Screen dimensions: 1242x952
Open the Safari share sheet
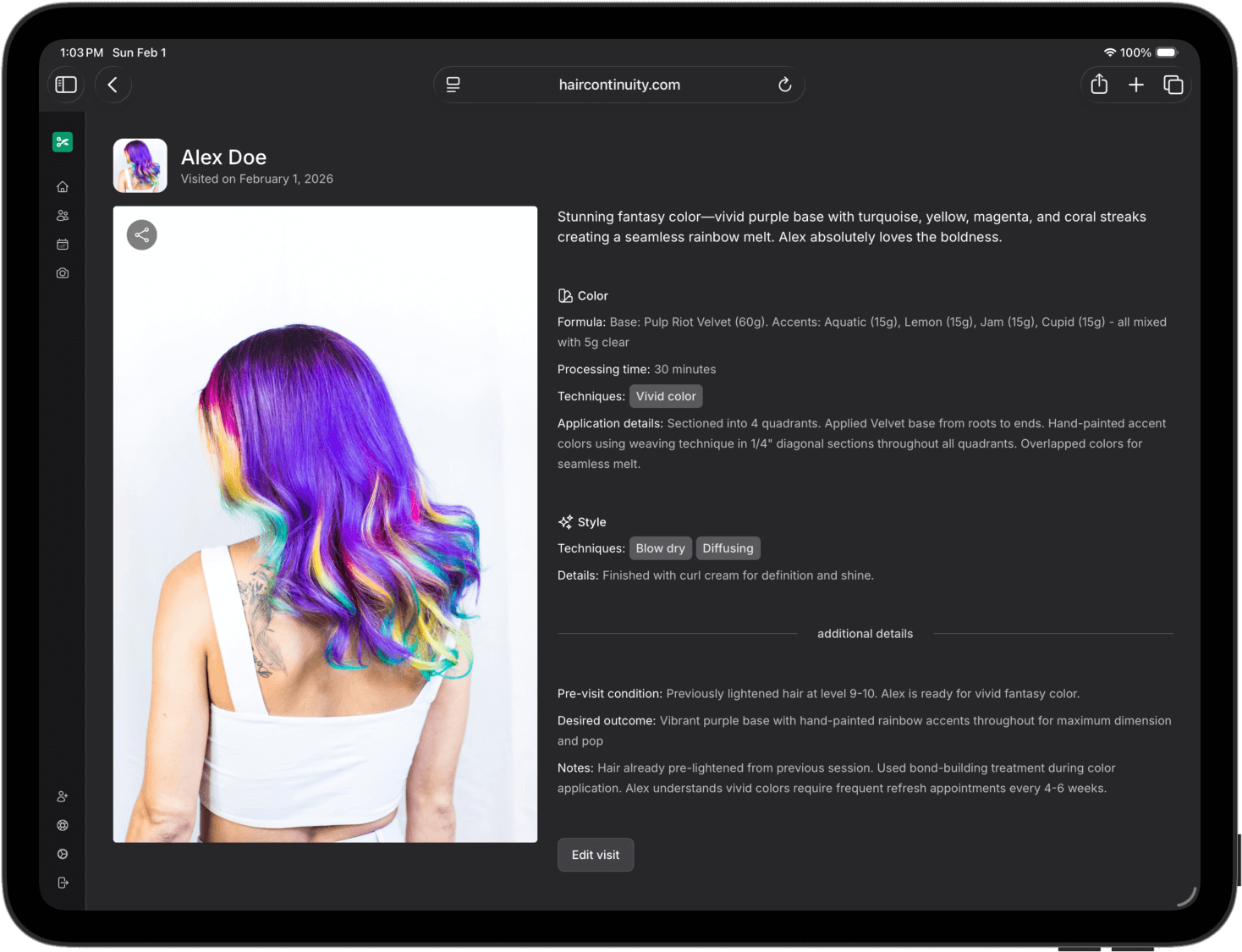pyautogui.click(x=1099, y=85)
